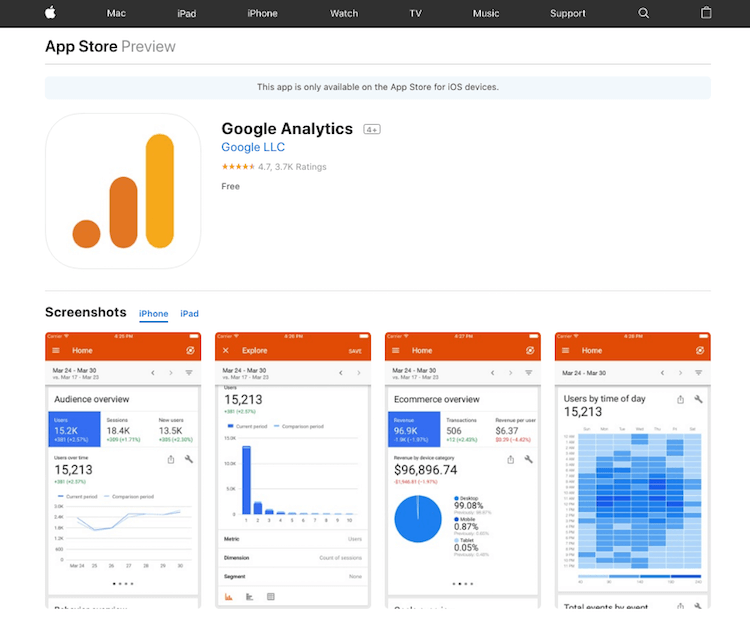
Task: Open the TV menu
Action: click(x=416, y=13)
